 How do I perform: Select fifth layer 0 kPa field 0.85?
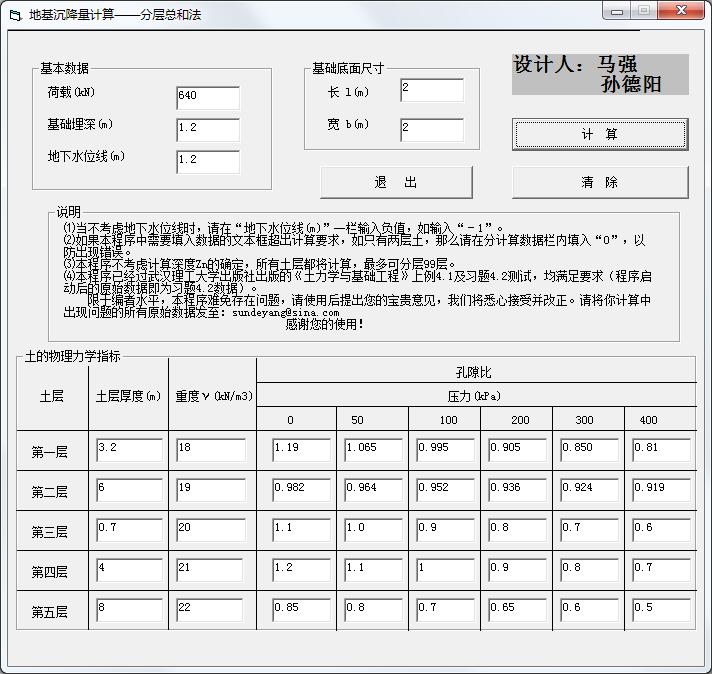[302, 610]
